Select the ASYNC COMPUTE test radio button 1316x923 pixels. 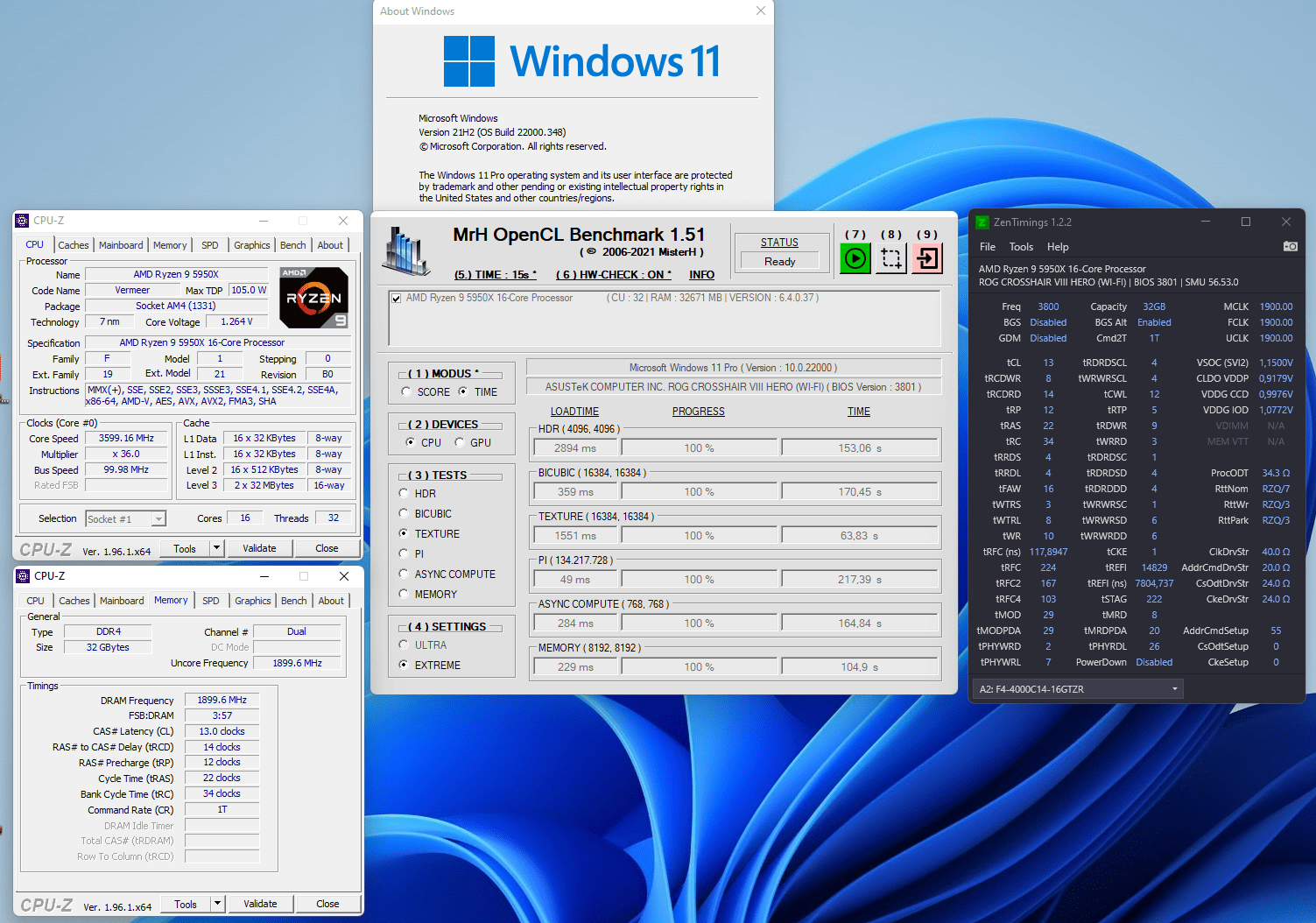(404, 574)
